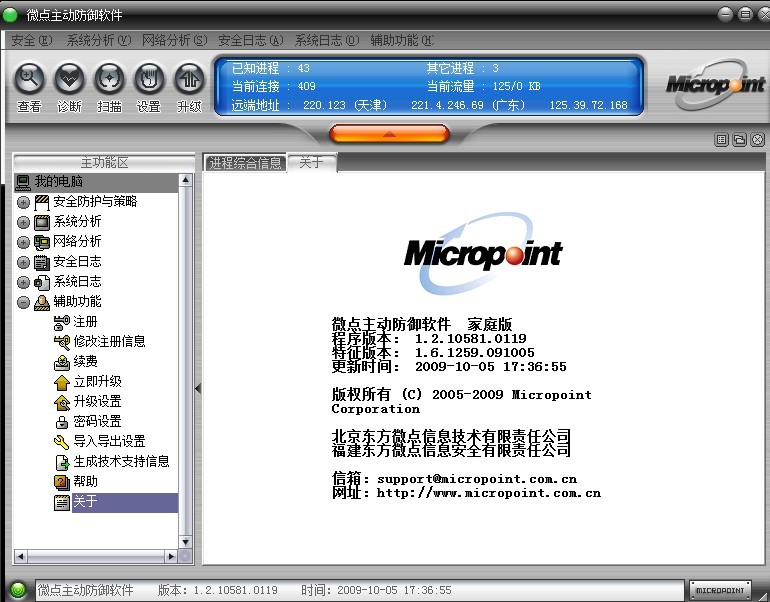Screen dimensions: 770x602
Task: Click the 升级设置 house icon
Action: 61,403
